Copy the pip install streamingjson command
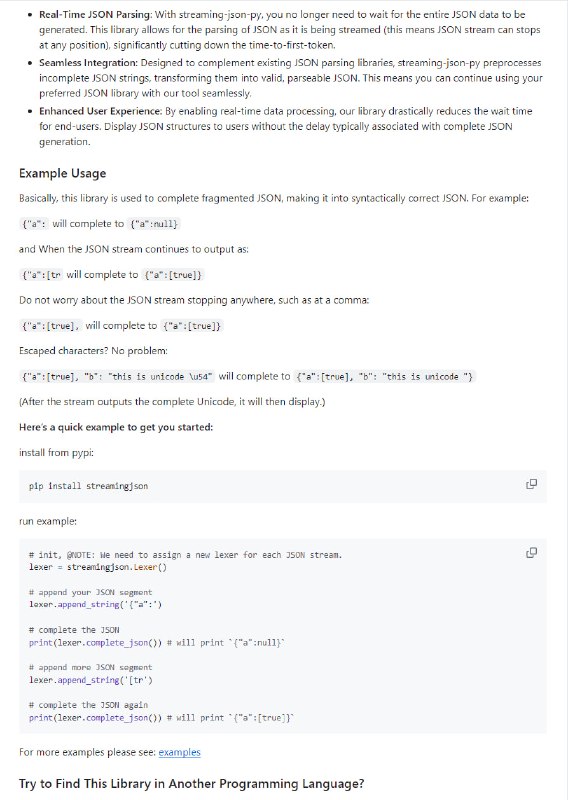This screenshot has height=800, width=568. [531, 484]
